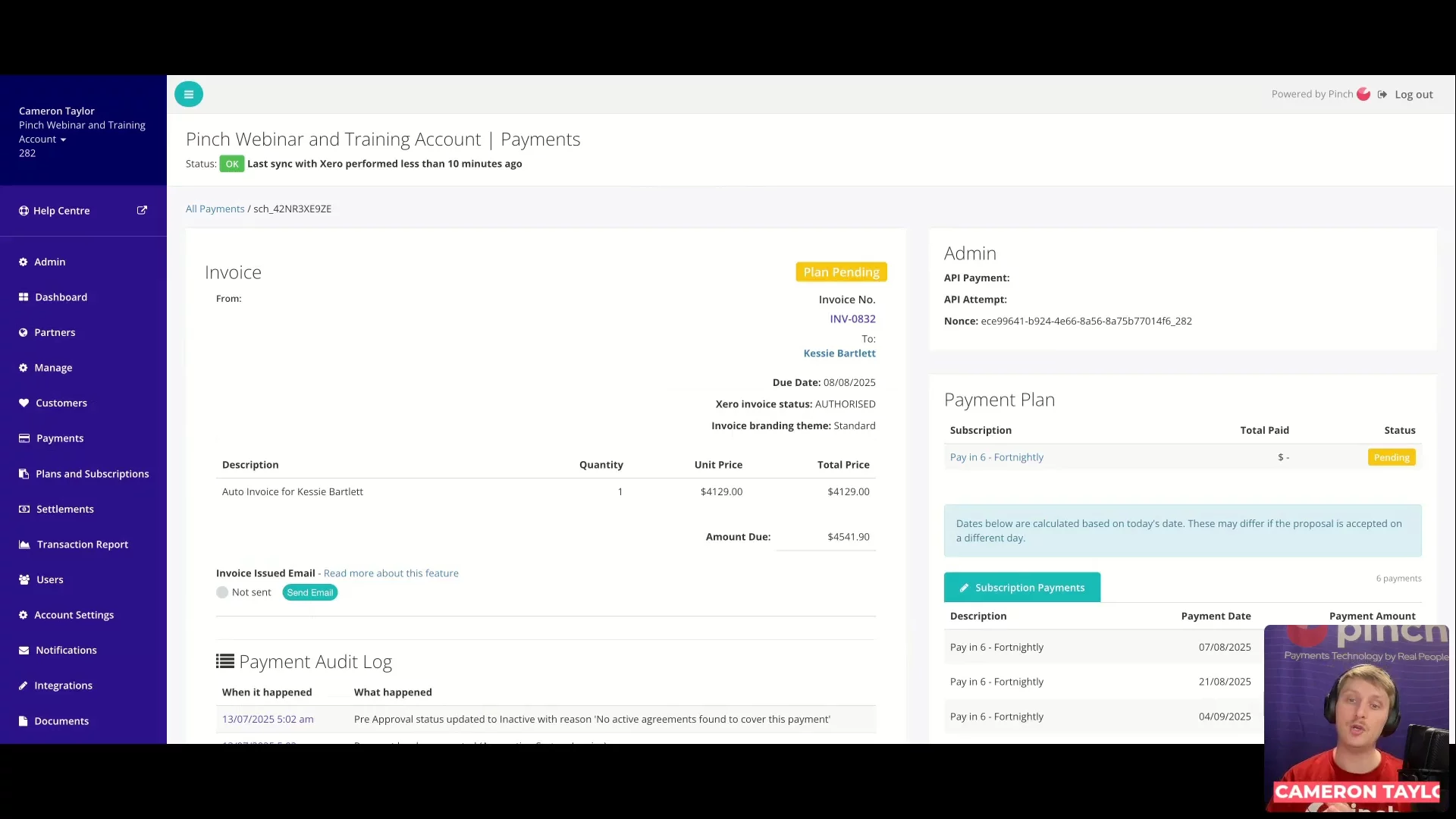Click the Pinch logo icon in header

1363,94
